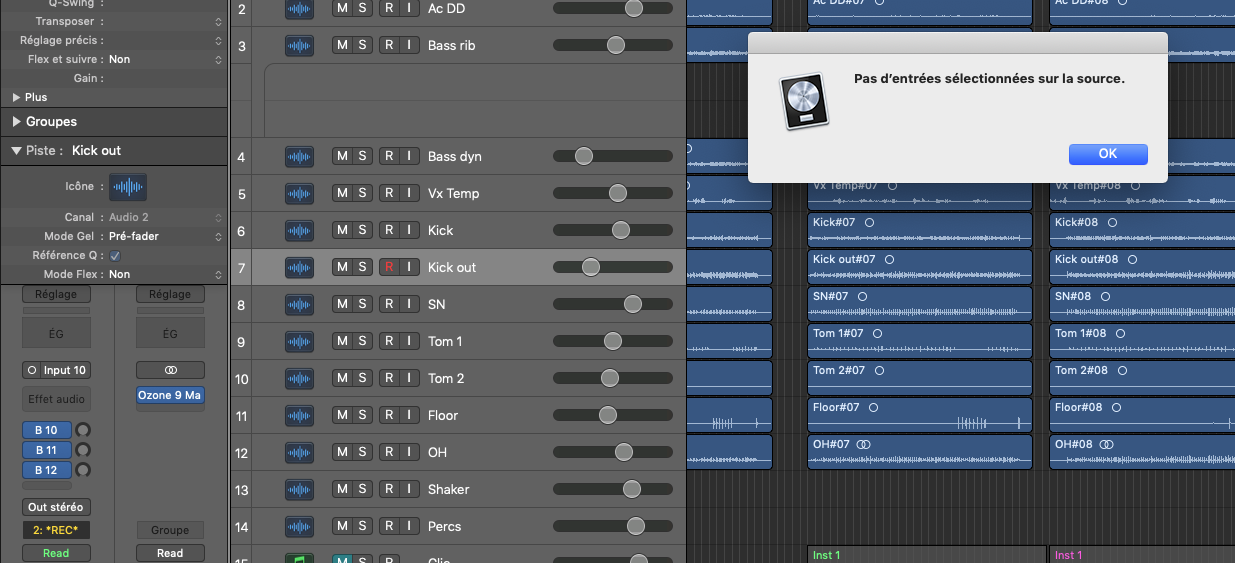Click the left channel strip Réglage button
Image resolution: width=1235 pixels, height=563 pixels.
point(56,294)
